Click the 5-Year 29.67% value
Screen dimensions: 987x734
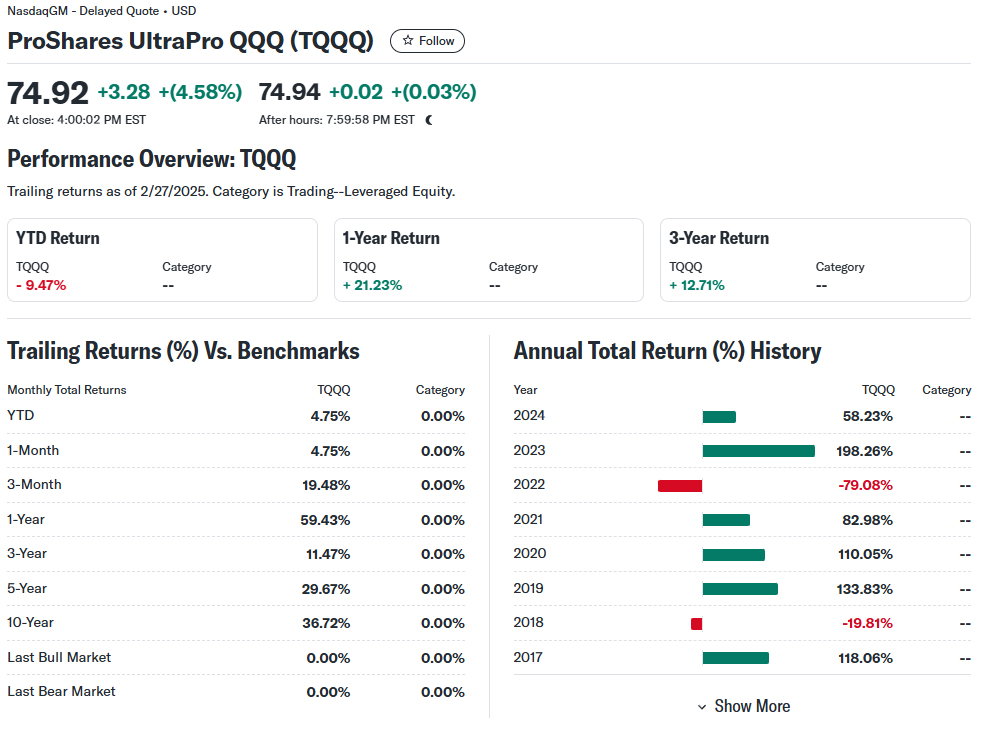point(326,589)
